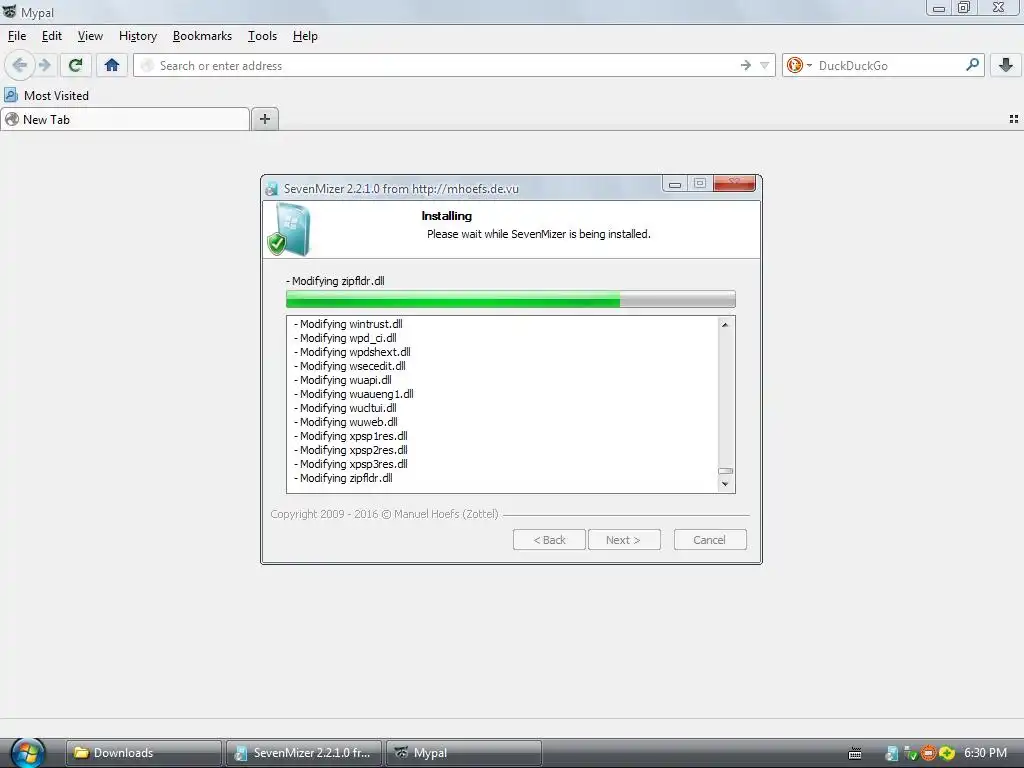The height and width of the screenshot is (768, 1024).
Task: Open the Edit menu
Action: coord(52,36)
